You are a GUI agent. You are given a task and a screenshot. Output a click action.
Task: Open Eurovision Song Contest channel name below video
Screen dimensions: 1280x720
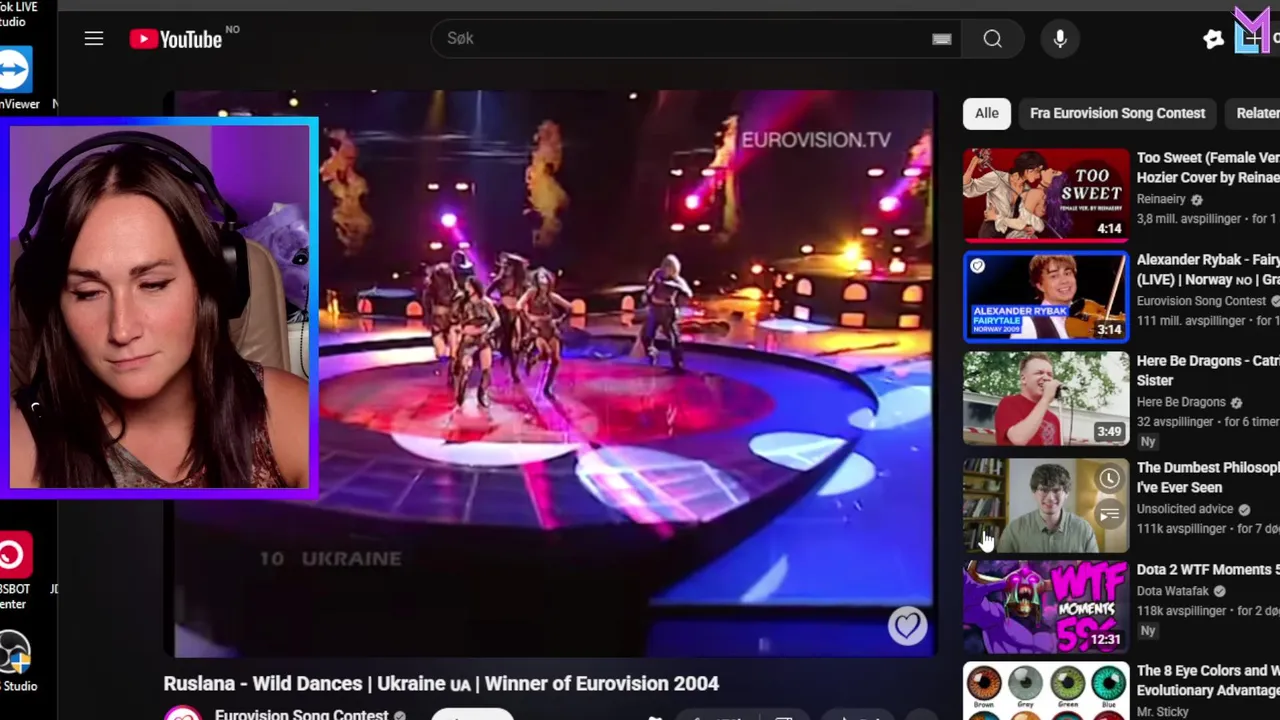tap(301, 714)
